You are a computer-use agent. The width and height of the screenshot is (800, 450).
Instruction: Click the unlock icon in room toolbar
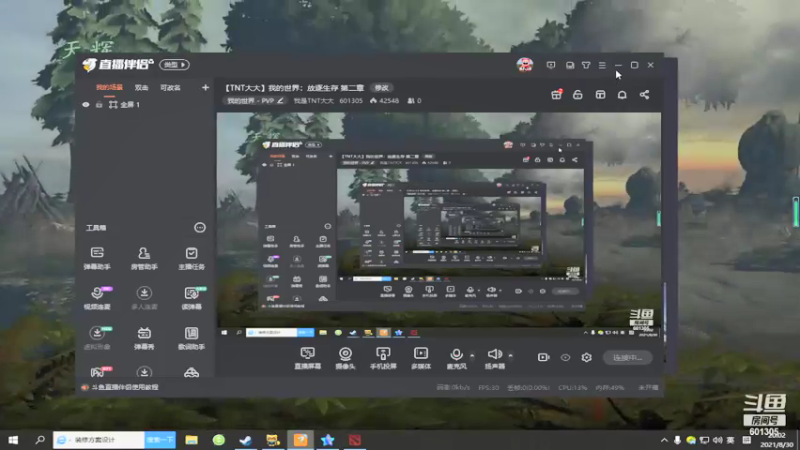pyautogui.click(x=578, y=95)
